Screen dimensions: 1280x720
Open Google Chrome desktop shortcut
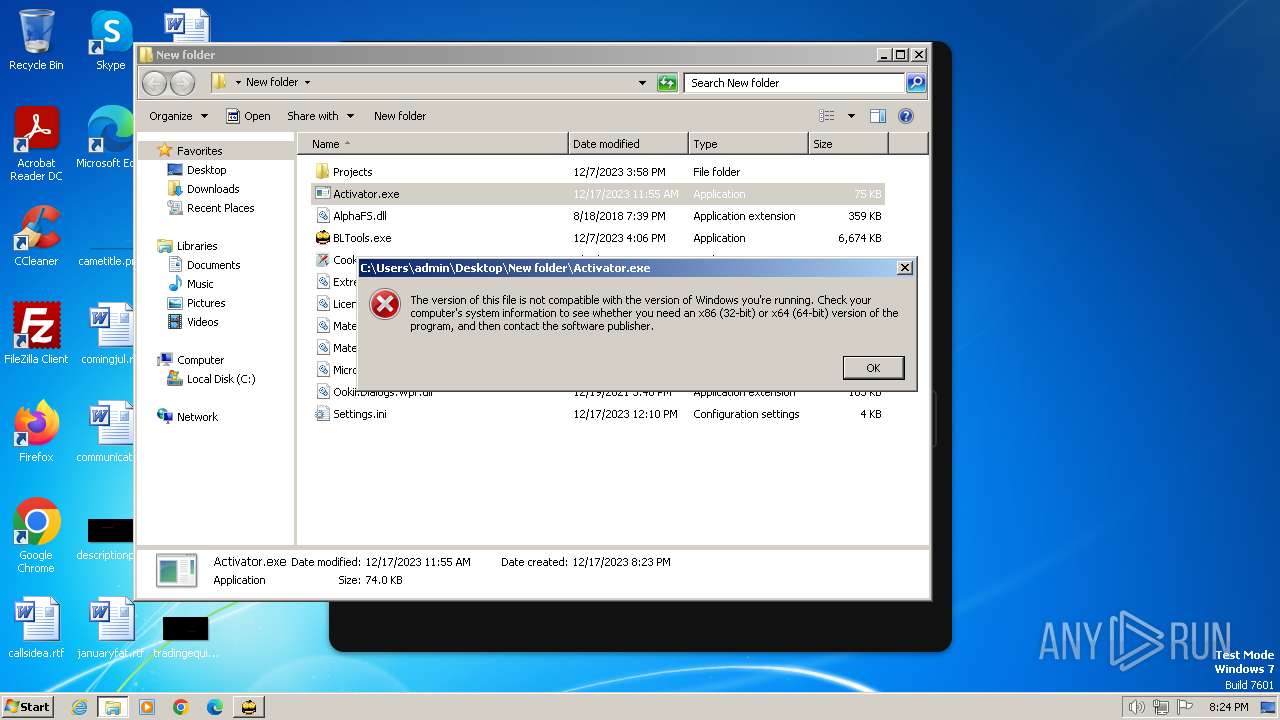pos(36,535)
